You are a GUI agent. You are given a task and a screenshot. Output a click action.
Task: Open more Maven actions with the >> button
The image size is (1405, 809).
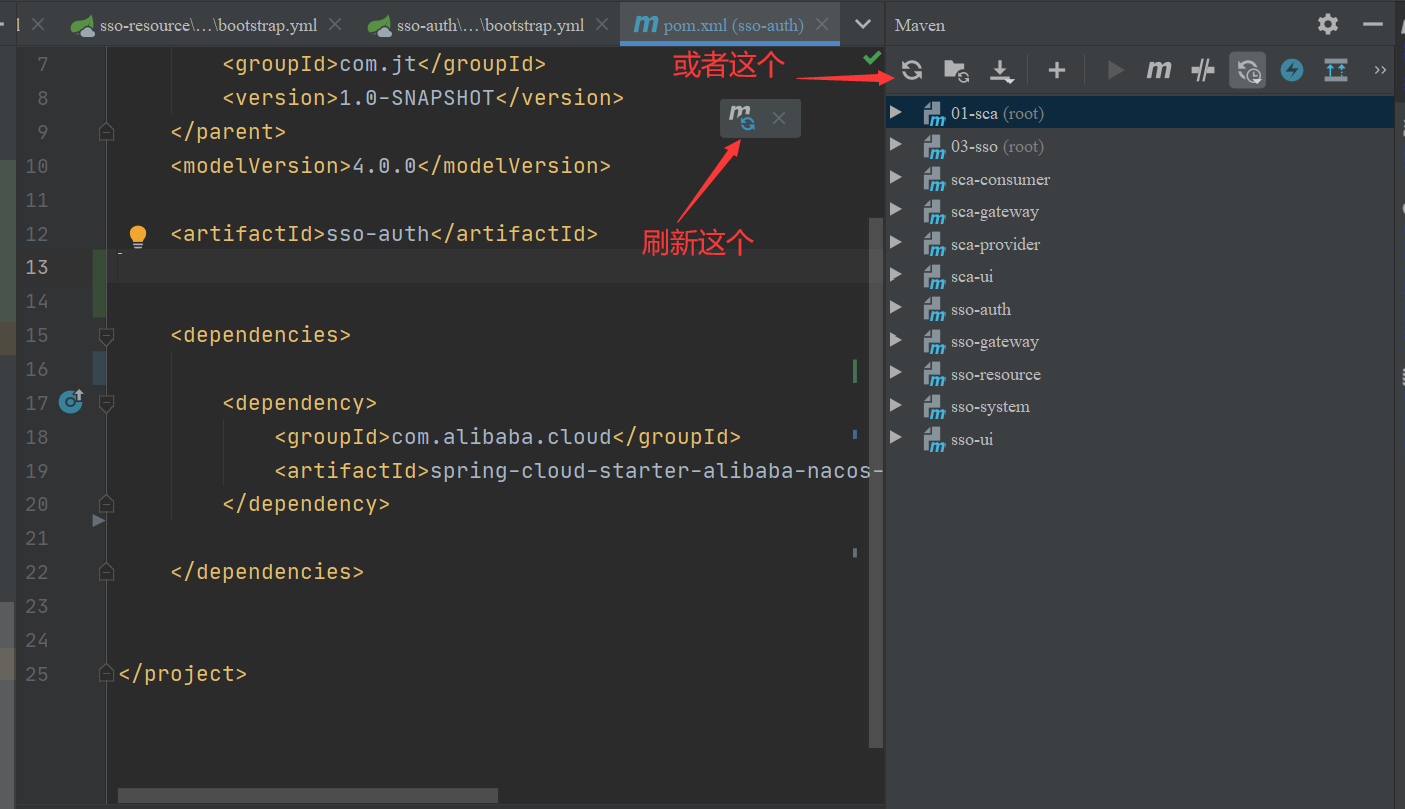click(1380, 70)
